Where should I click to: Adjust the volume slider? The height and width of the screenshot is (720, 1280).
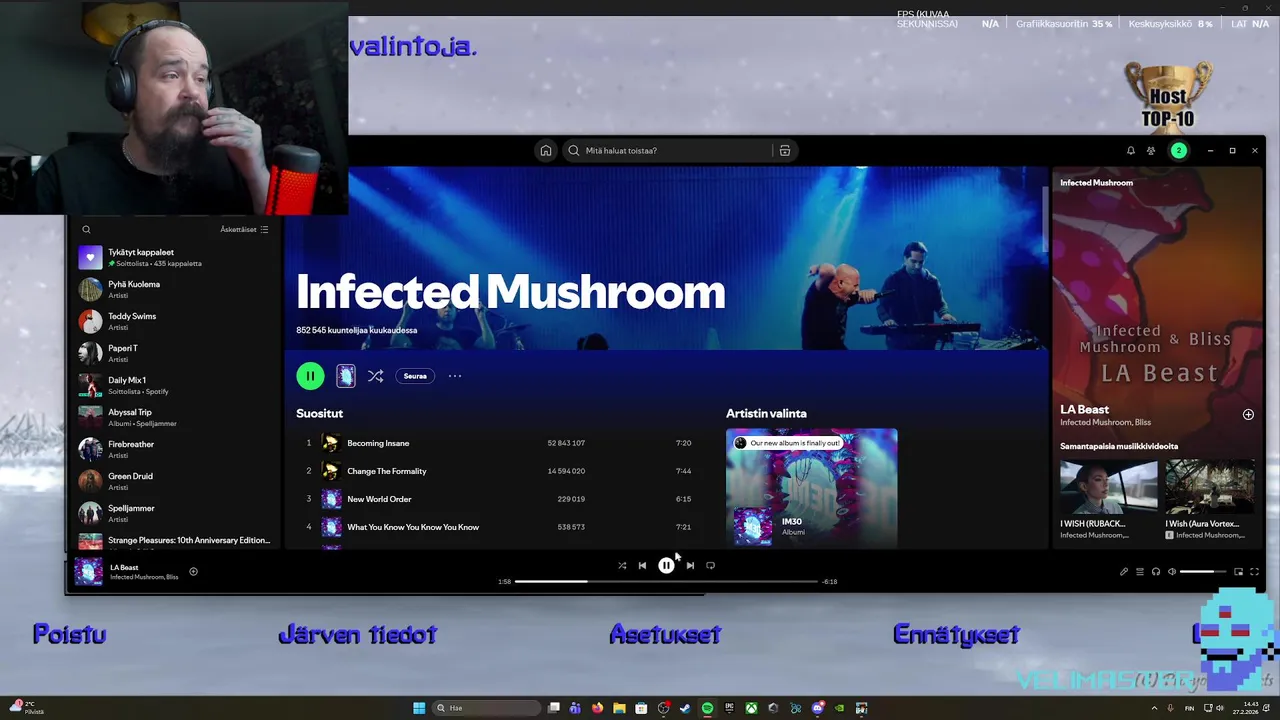1203,572
